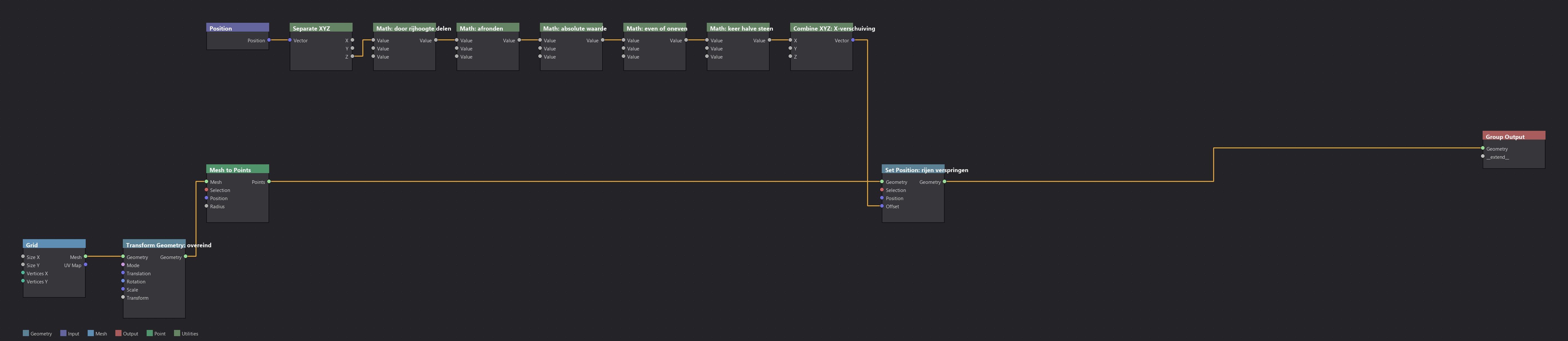The image size is (1568, 341).
Task: Click the "Input" legend label
Action: pyautogui.click(x=74, y=334)
